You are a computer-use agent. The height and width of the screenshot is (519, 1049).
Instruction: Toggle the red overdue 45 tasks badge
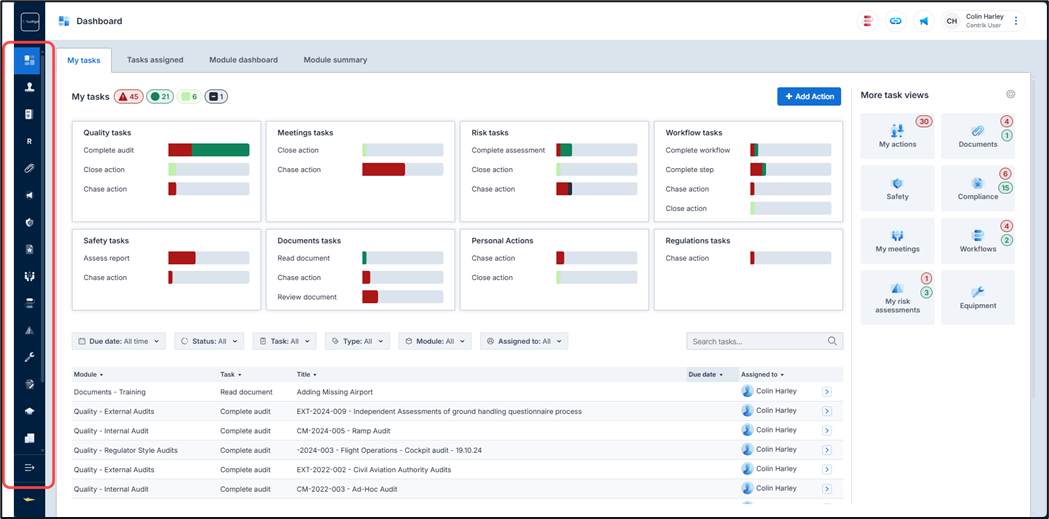tap(128, 97)
